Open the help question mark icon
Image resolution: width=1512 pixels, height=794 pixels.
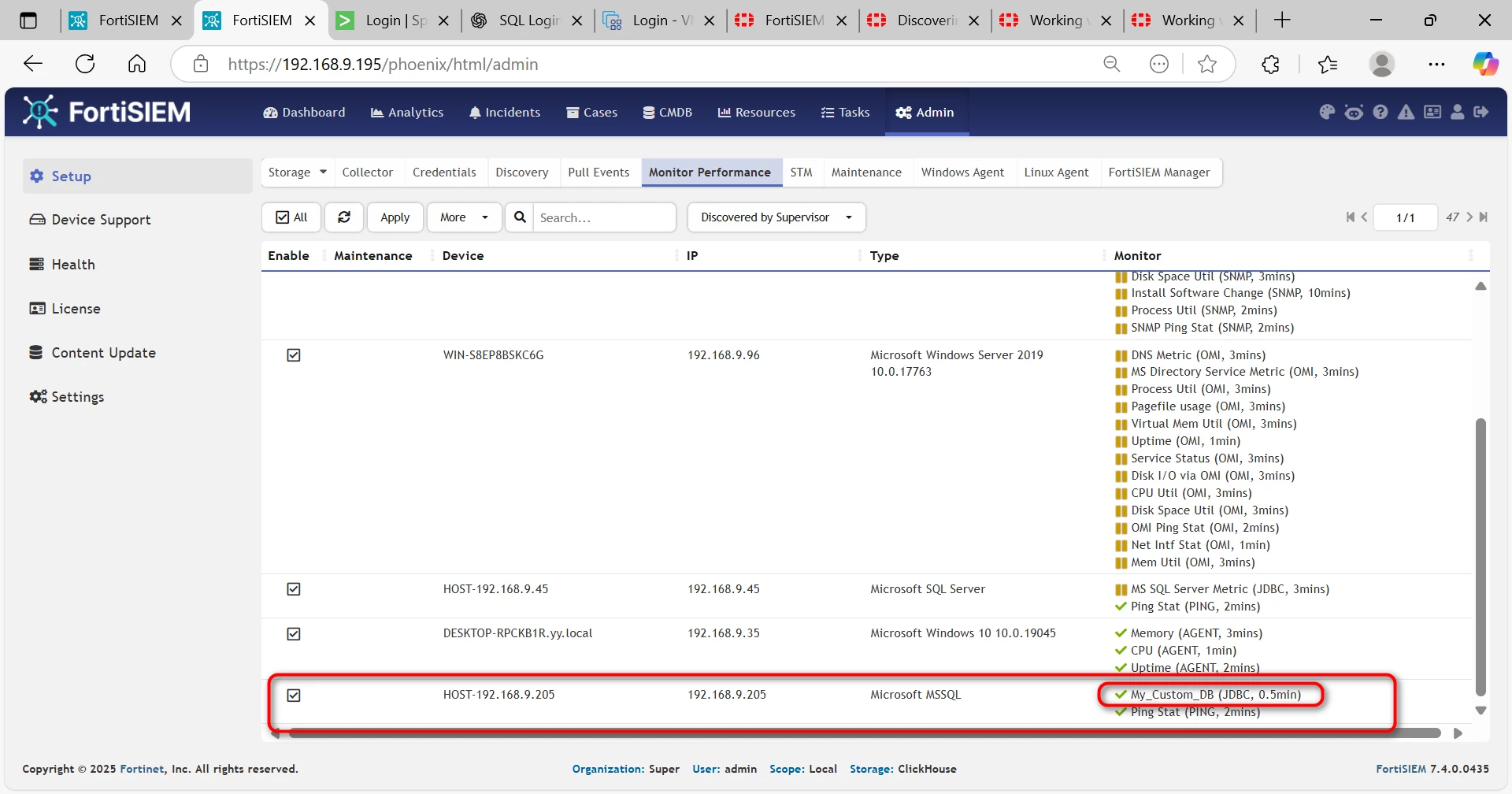(x=1380, y=112)
